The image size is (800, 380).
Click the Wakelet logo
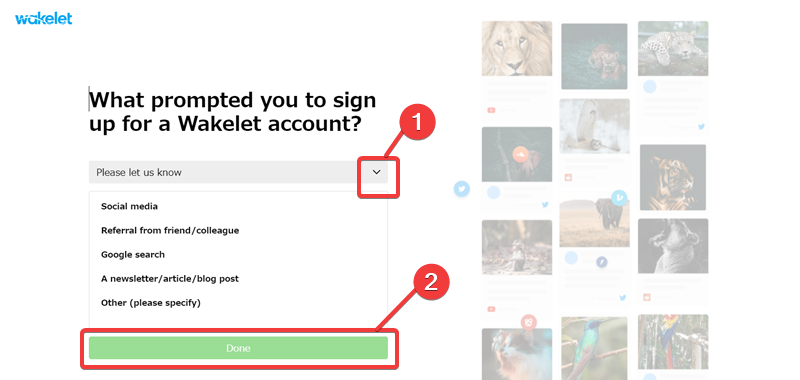(x=43, y=19)
